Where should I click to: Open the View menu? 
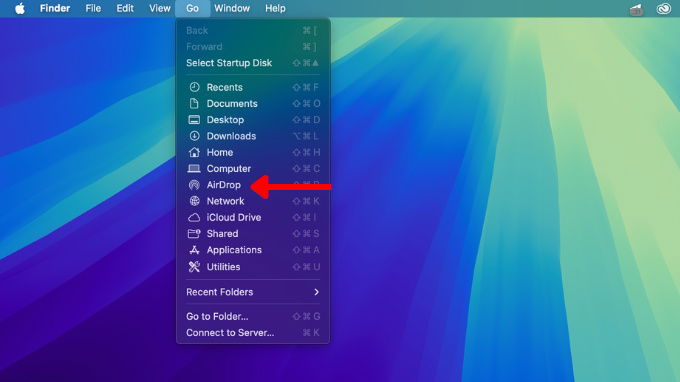(x=160, y=8)
